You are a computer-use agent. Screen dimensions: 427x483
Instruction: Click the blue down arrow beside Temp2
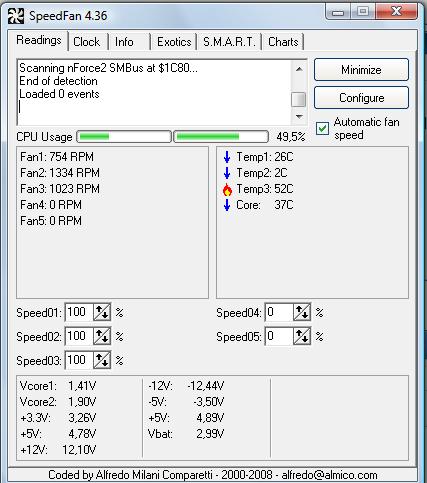pos(227,173)
